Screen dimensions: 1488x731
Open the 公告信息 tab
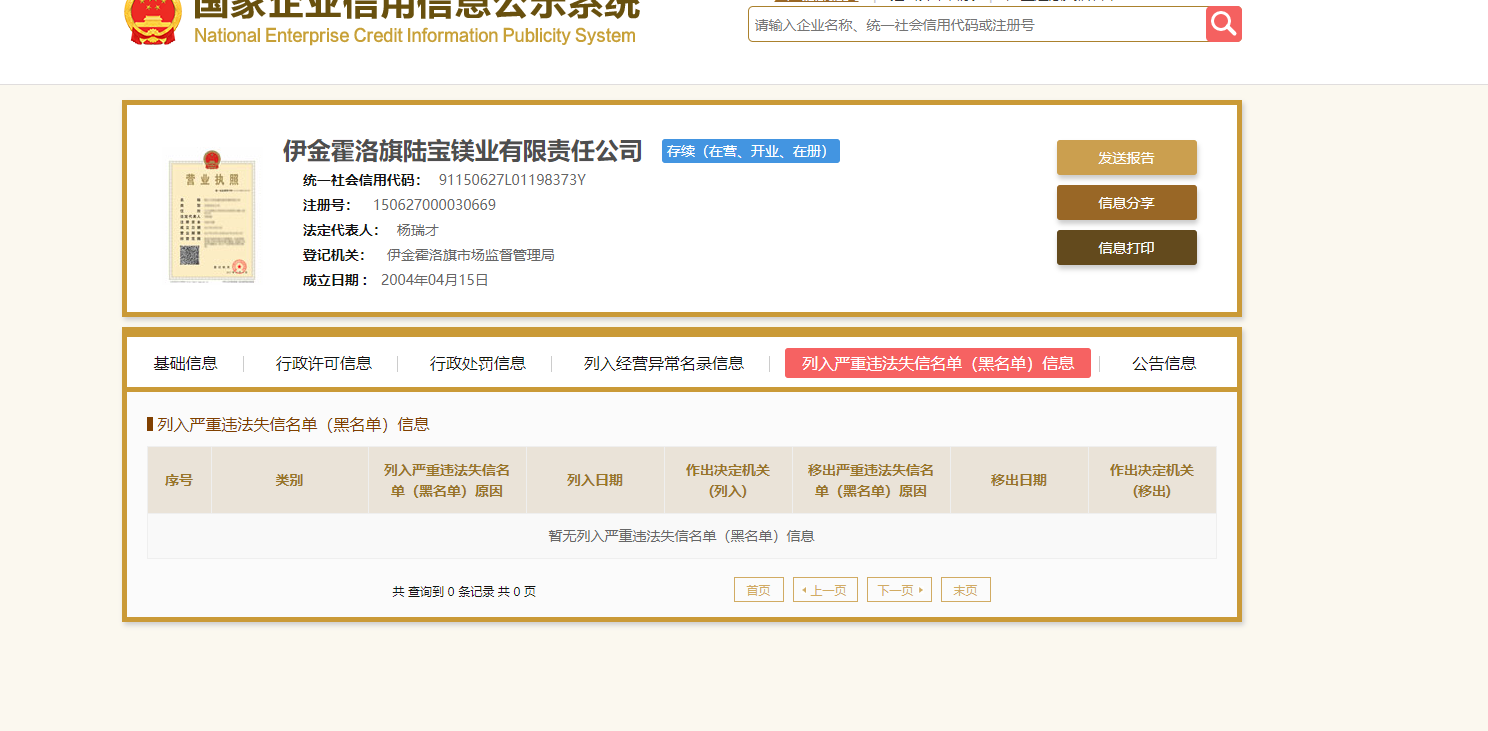click(1164, 363)
